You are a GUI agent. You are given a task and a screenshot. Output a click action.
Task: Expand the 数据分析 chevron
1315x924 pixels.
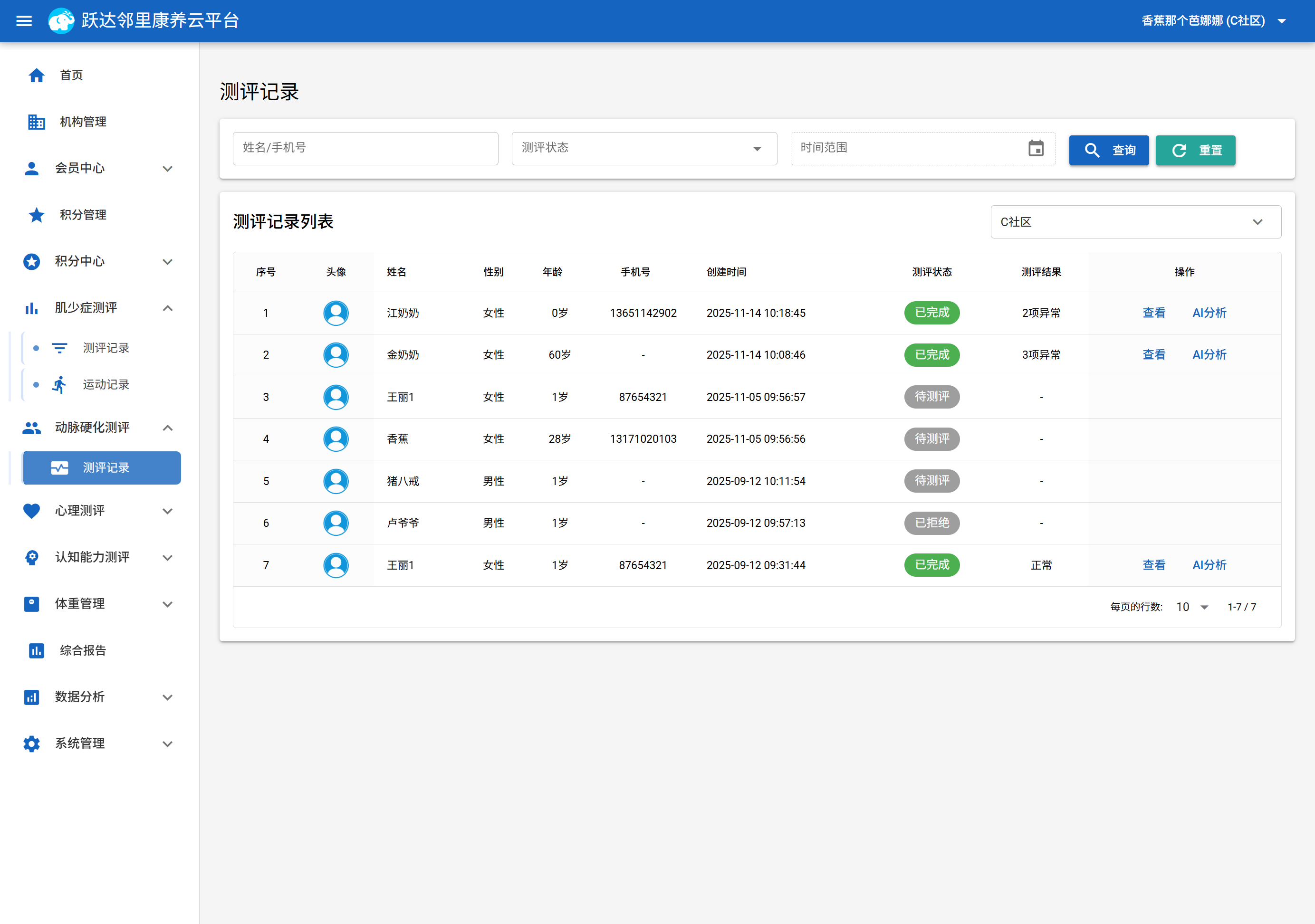[167, 697]
